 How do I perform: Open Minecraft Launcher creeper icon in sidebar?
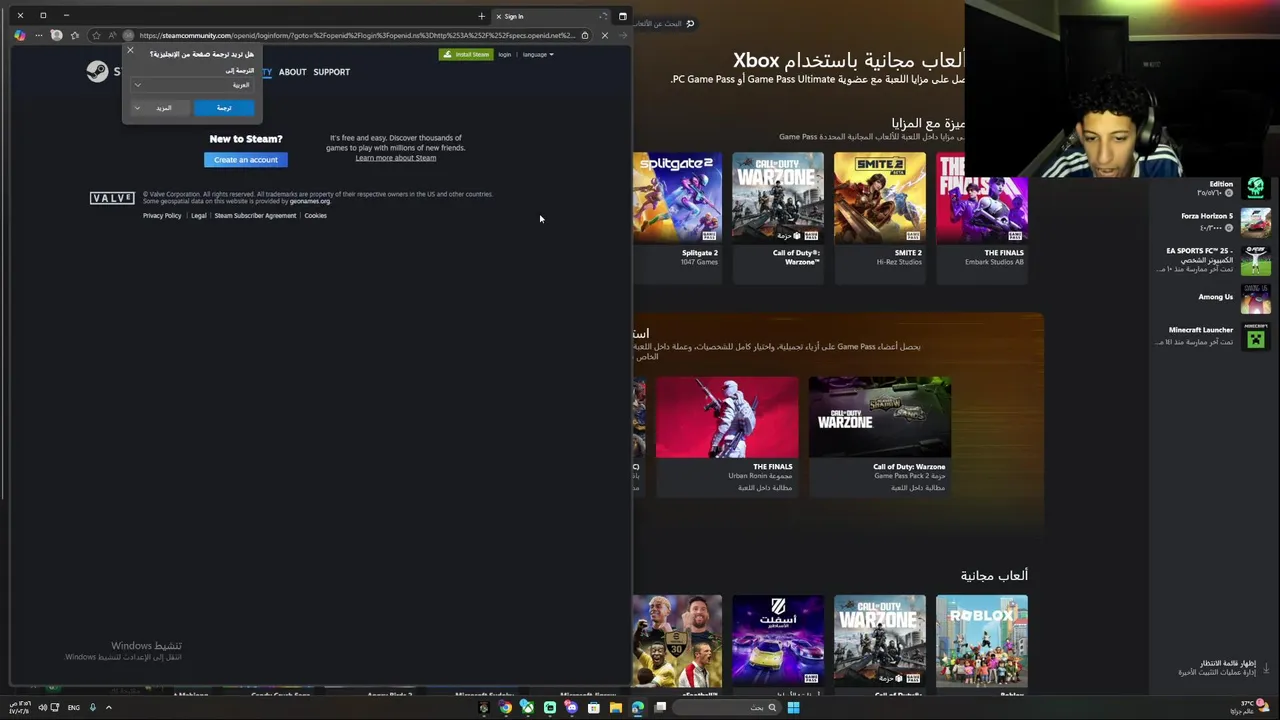point(1255,337)
